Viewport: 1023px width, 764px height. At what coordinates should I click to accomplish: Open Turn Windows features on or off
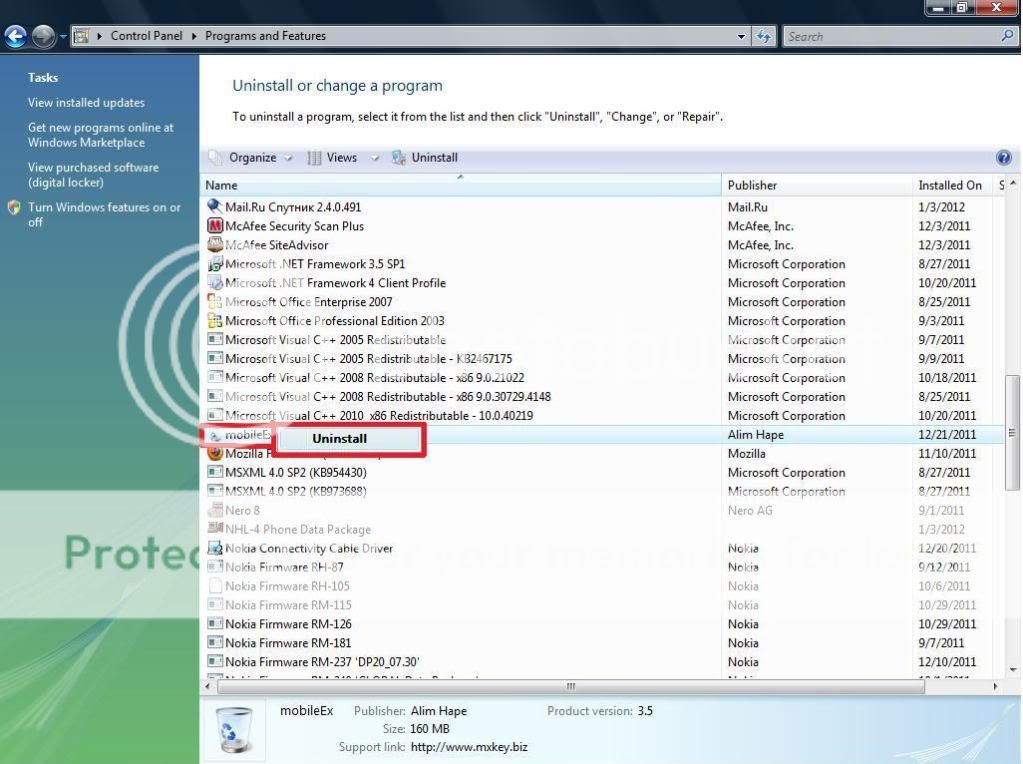(x=104, y=215)
